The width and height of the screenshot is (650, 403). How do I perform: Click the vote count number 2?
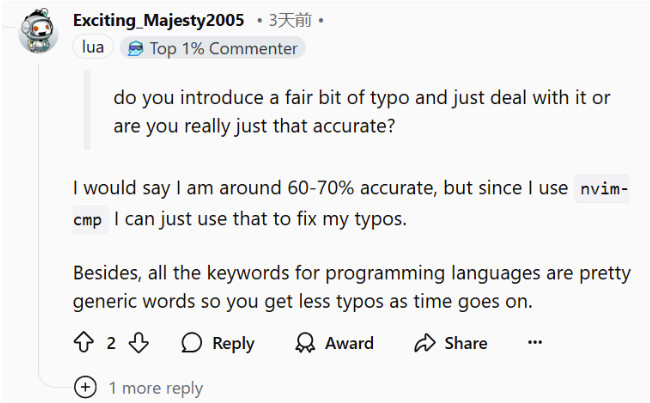(x=111, y=343)
